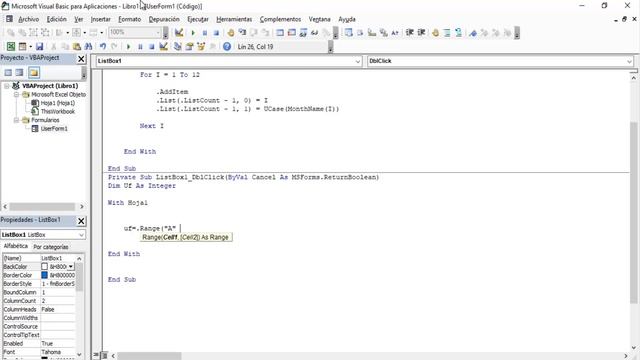Select UserForm1 in the project tree
The width and height of the screenshot is (640, 360).
coord(54,129)
